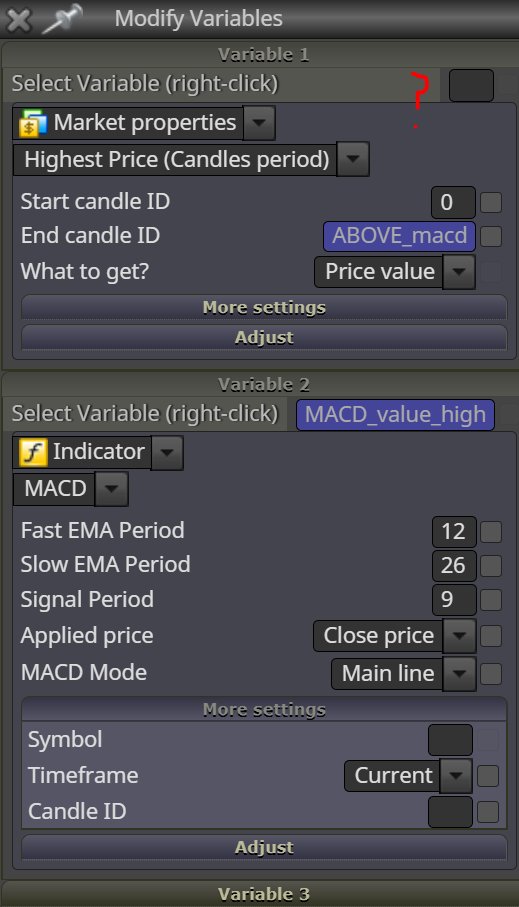Viewport: 519px width, 907px height.
Task: Click Adjust button in Variable 1
Action: 264,337
